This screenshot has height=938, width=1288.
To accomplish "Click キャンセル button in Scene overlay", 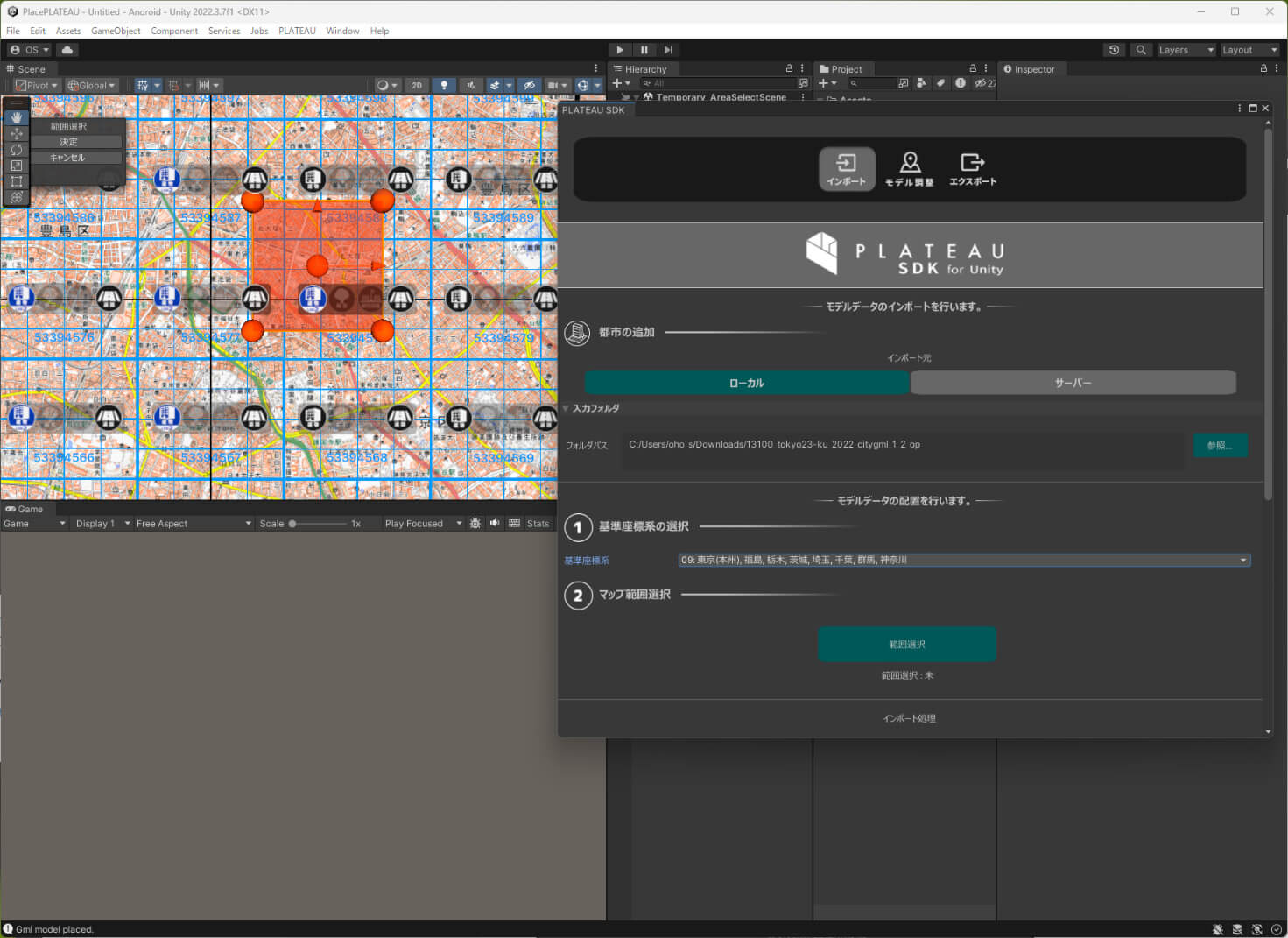I will 76,158.
